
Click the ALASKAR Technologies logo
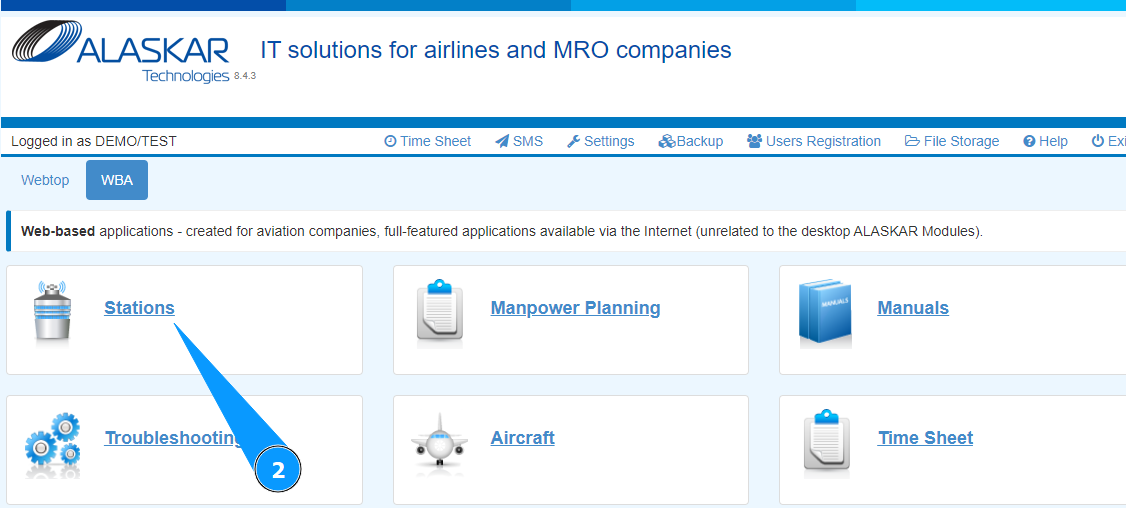pyautogui.click(x=120, y=54)
